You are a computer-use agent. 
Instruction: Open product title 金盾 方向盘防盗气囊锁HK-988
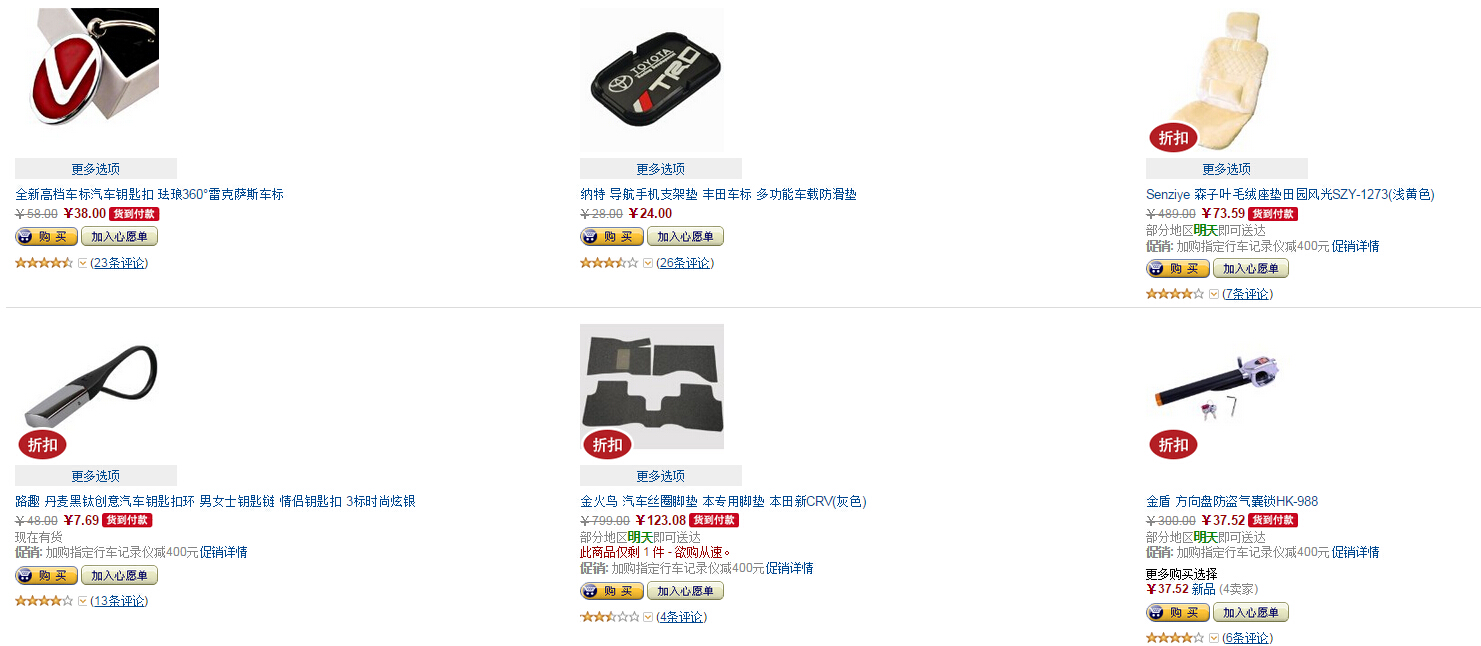(1232, 501)
